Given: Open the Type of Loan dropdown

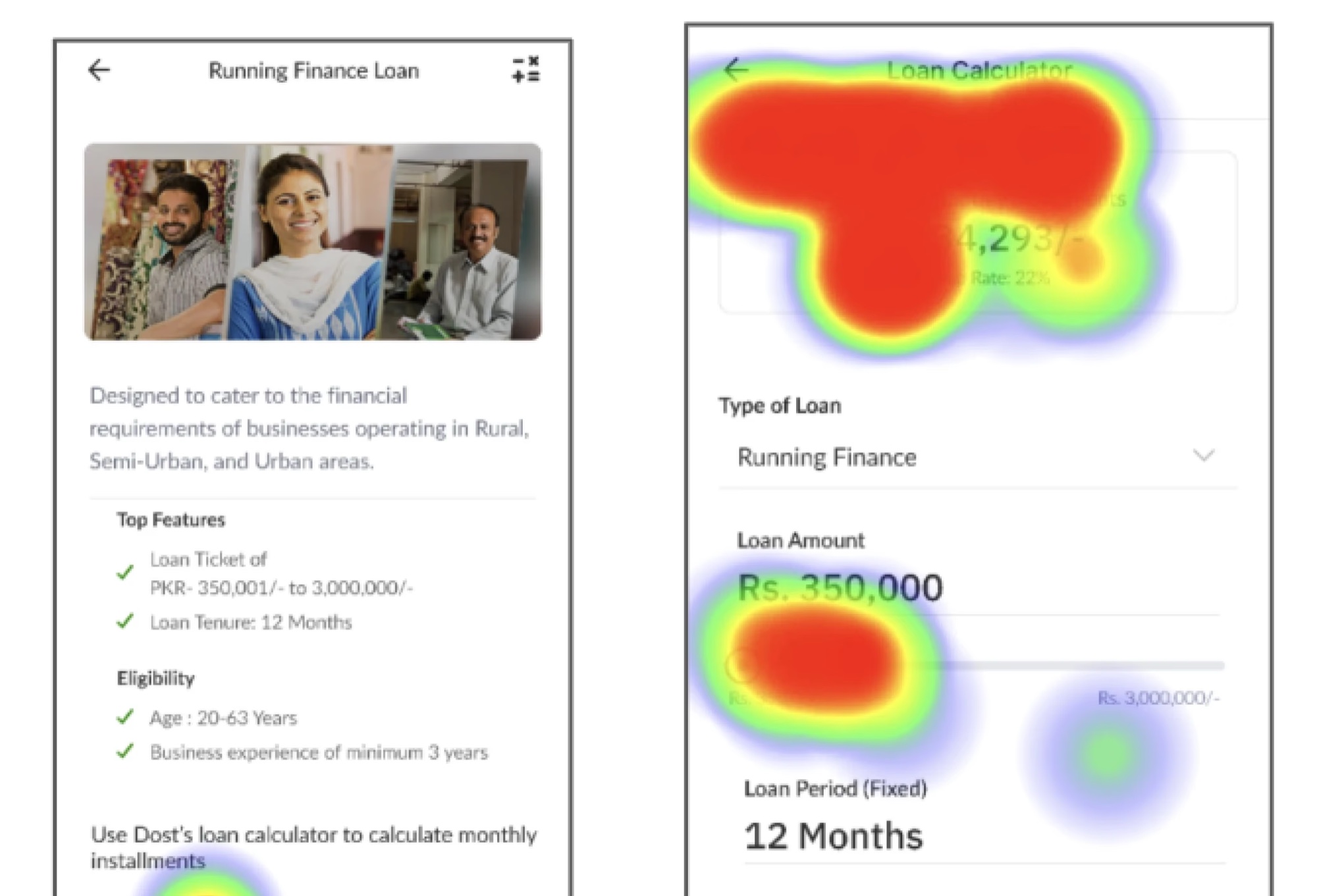Looking at the screenshot, I should (978, 457).
